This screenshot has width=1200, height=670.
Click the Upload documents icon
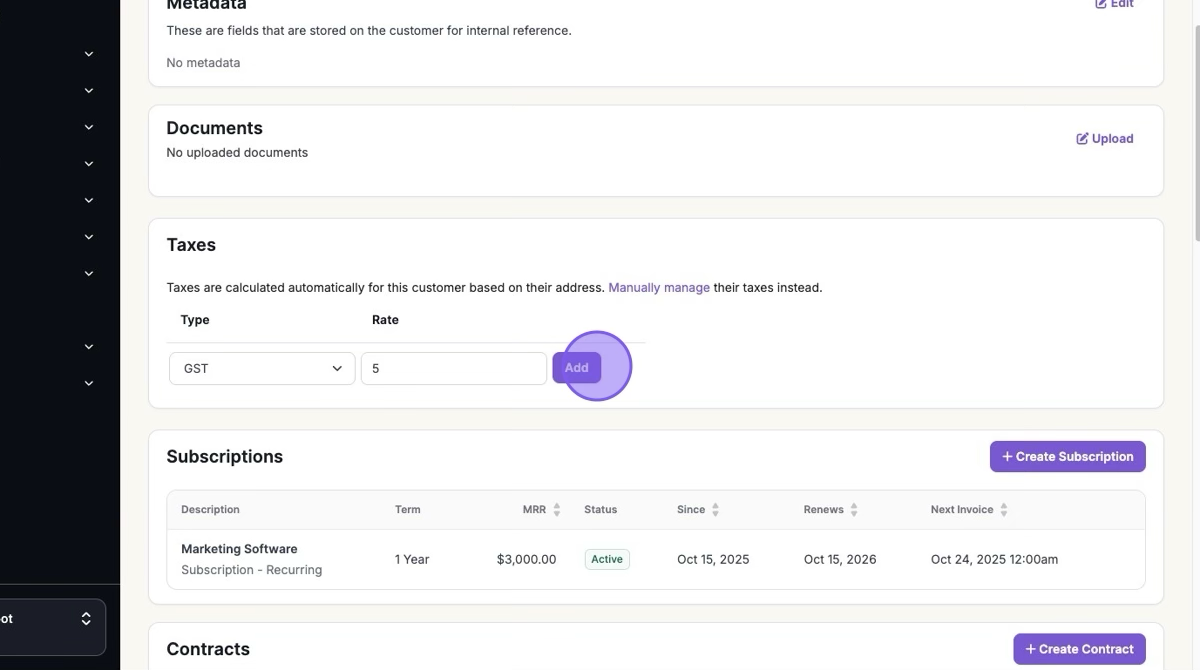pyautogui.click(x=1082, y=139)
